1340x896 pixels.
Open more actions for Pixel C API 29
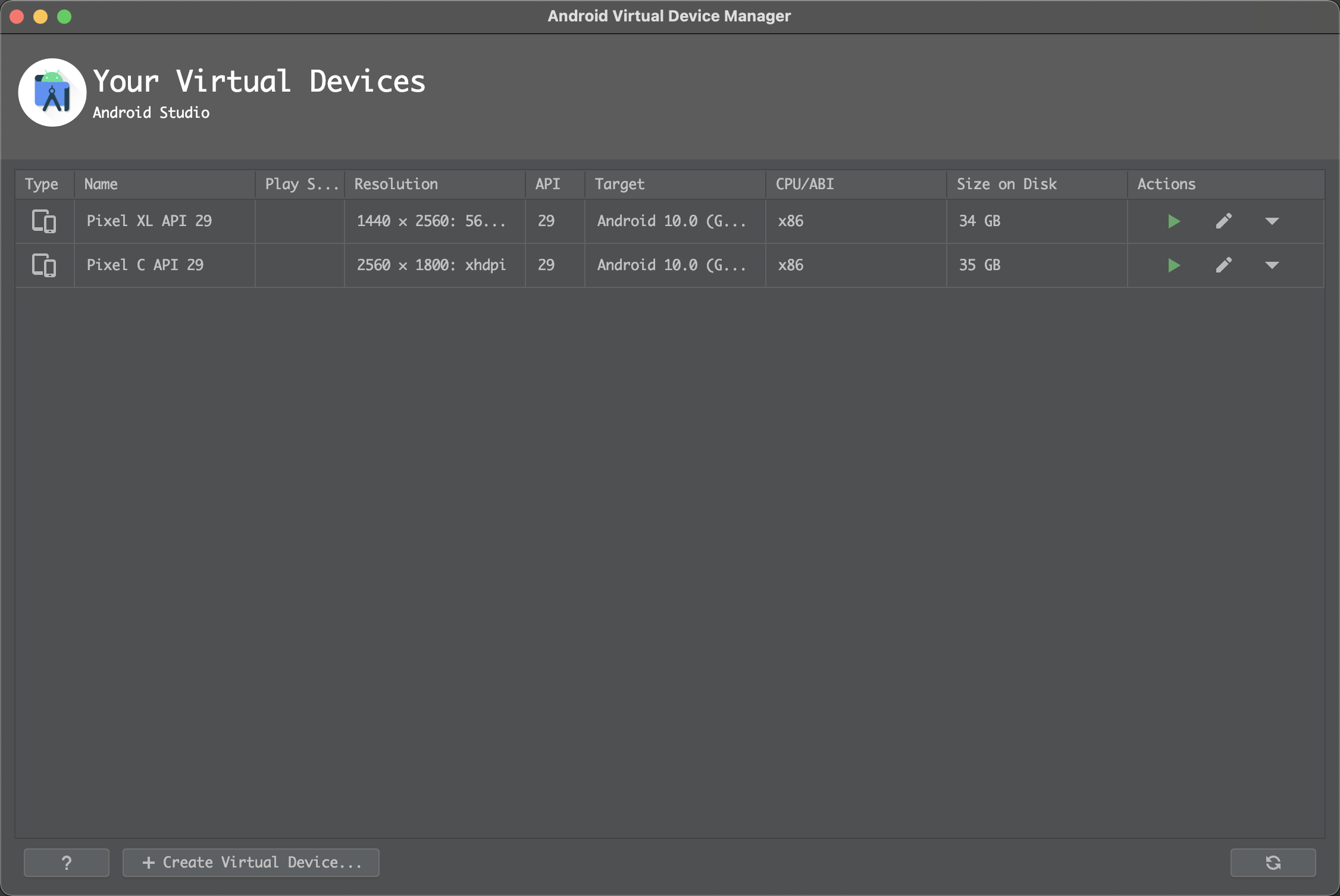pyautogui.click(x=1272, y=265)
